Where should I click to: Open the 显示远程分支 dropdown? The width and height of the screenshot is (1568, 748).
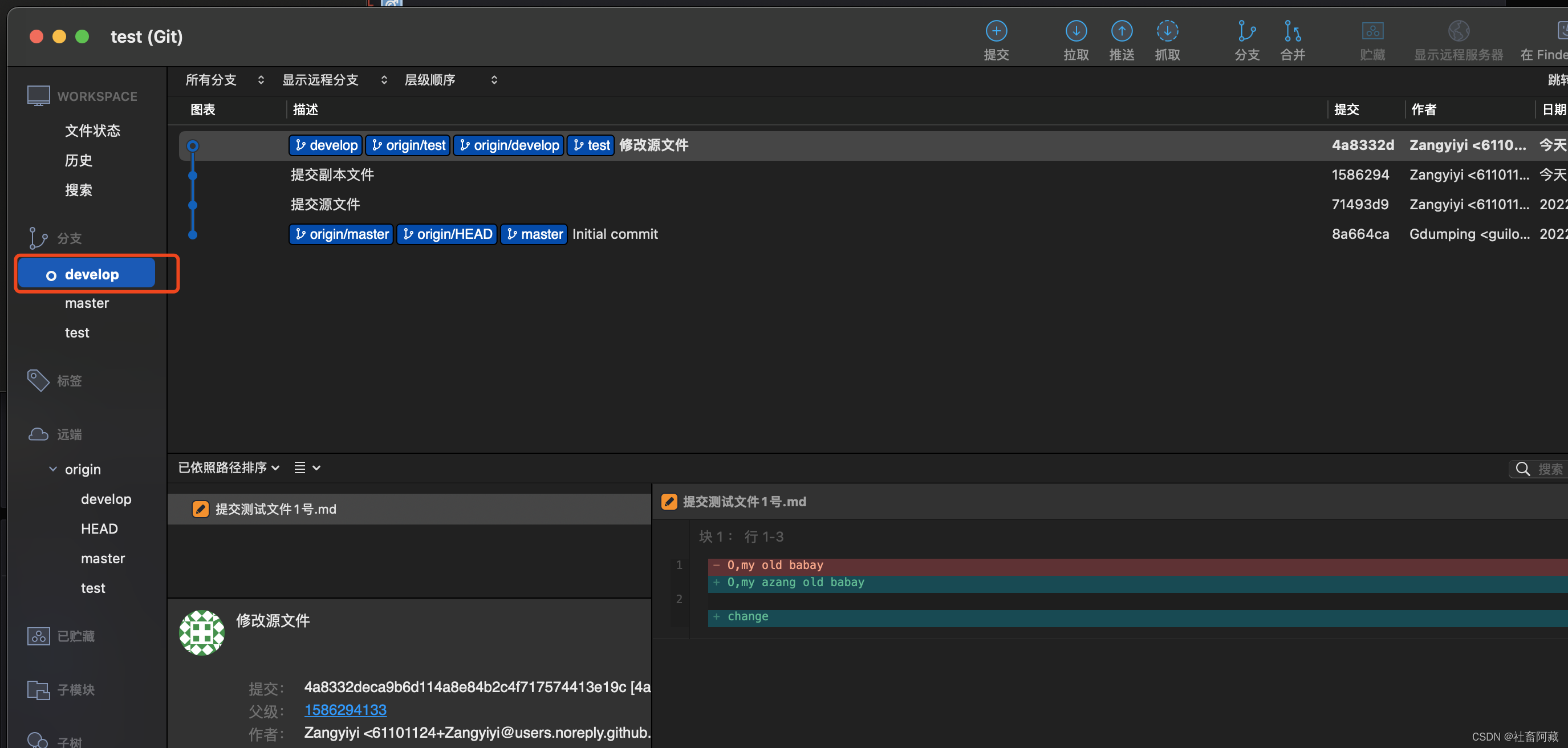click(x=334, y=80)
